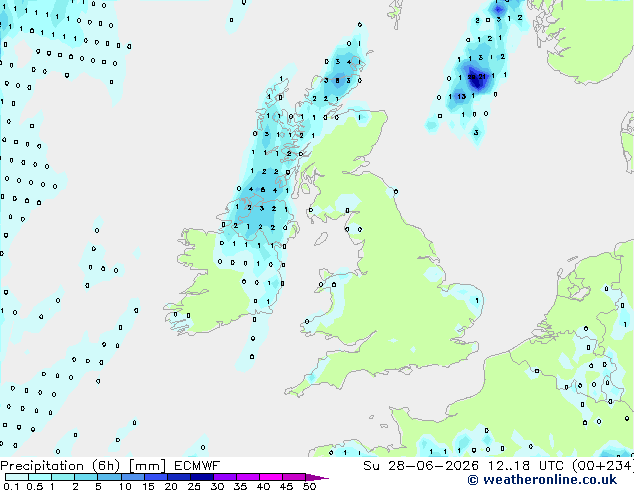The image size is (634, 490).
Task: Click the '21' precipitation value on the map
Action: click(x=482, y=76)
